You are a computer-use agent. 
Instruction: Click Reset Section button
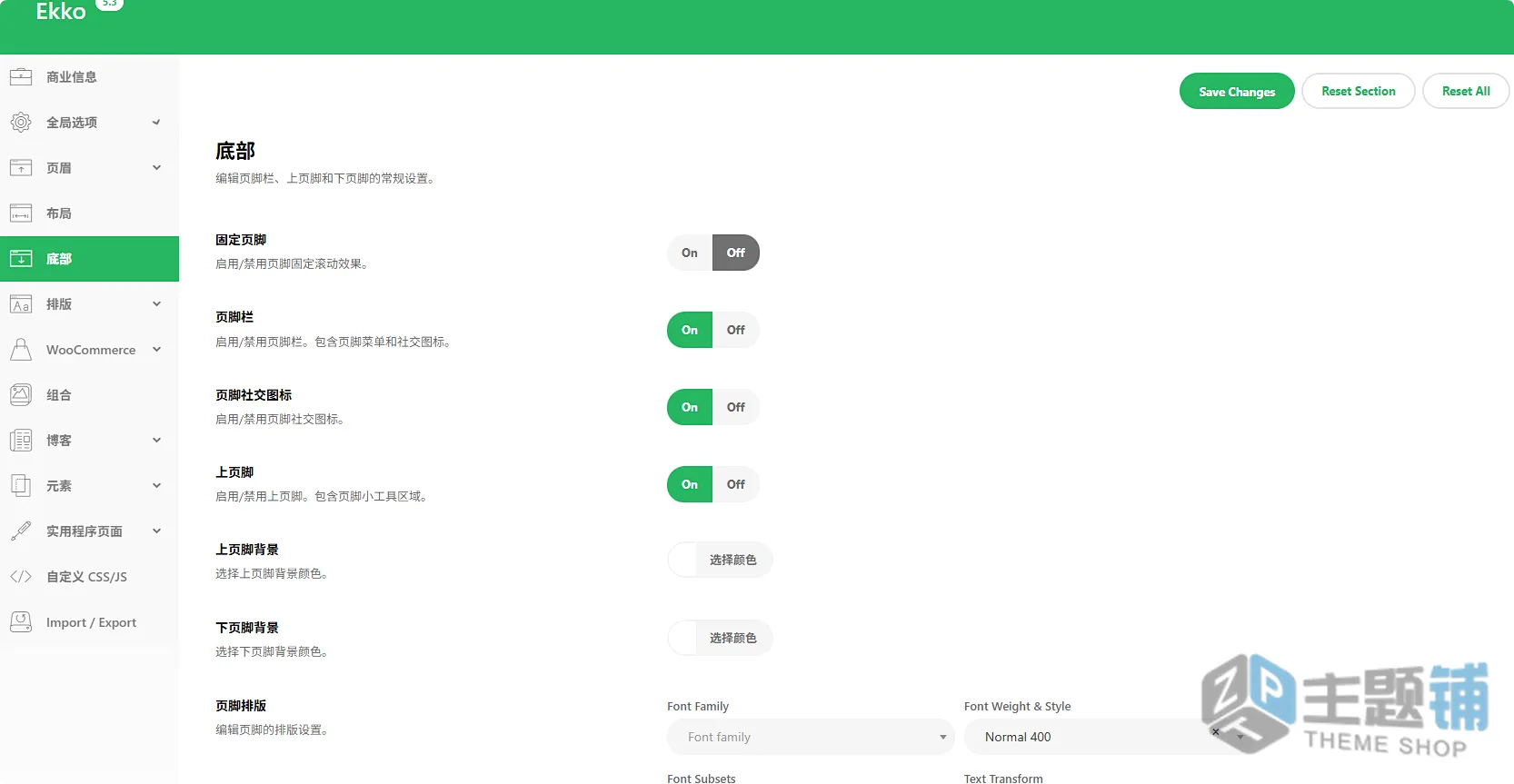(1359, 91)
